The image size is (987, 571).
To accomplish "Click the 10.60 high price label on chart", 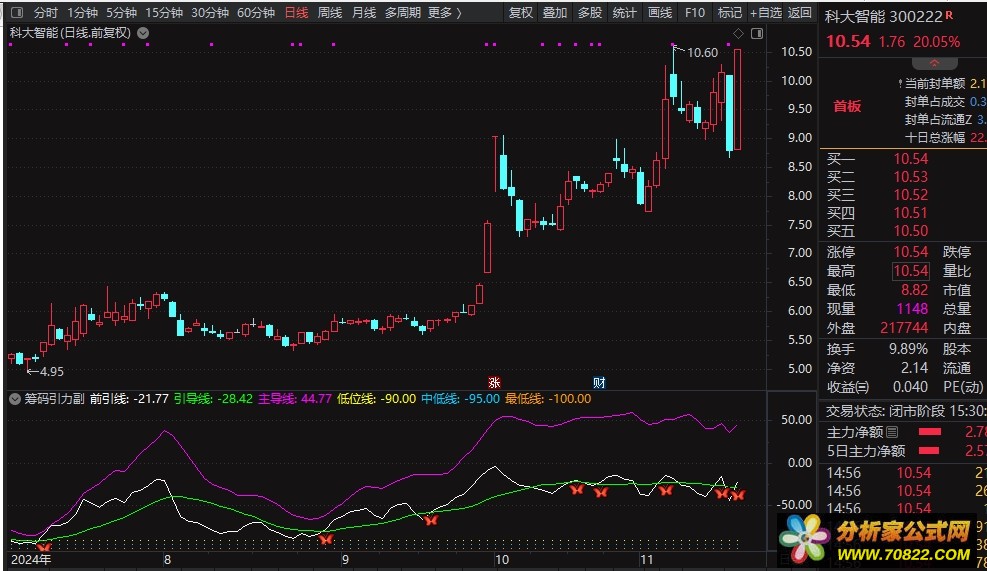I will coord(702,53).
